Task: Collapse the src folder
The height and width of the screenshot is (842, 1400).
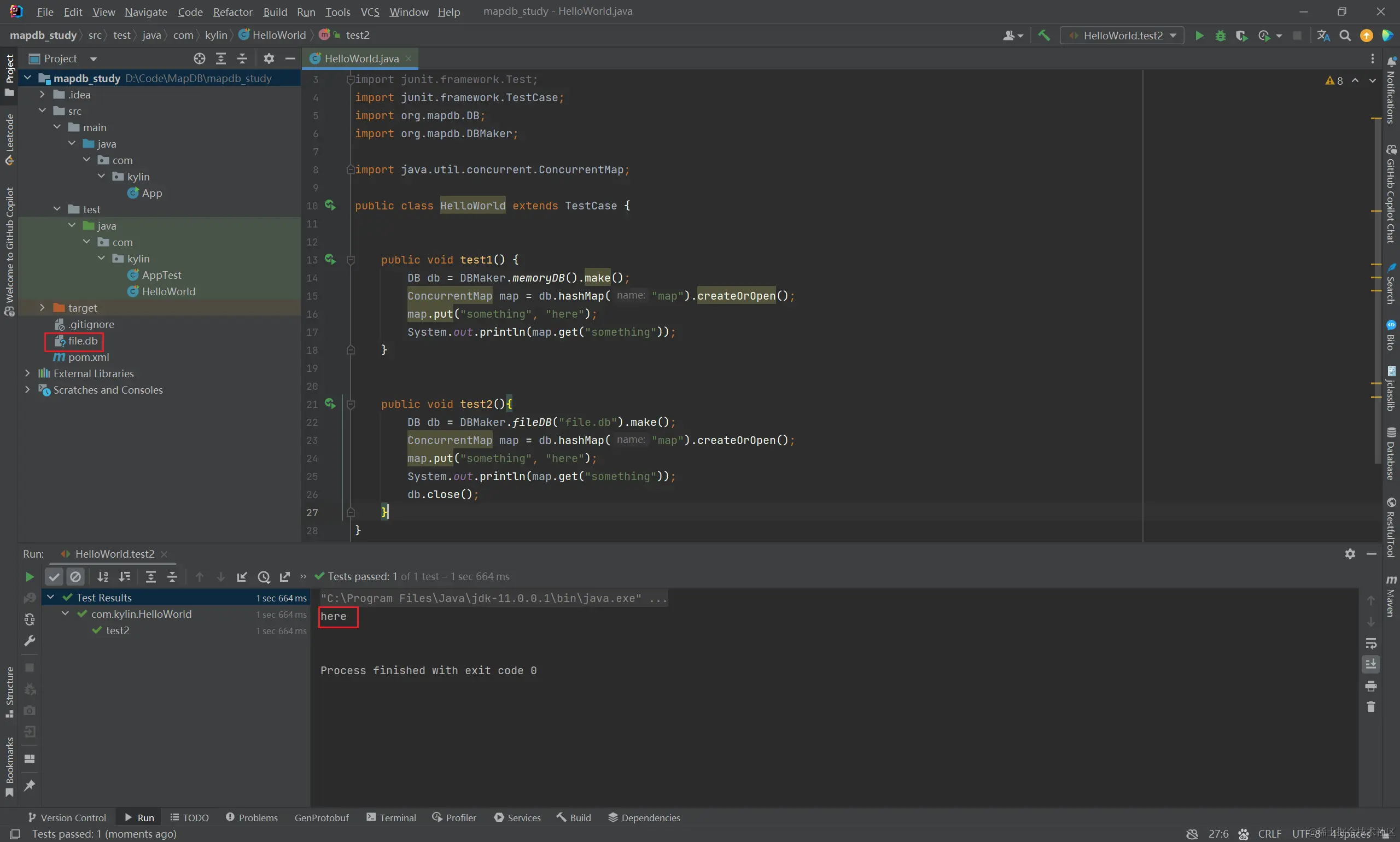Action: click(42, 110)
